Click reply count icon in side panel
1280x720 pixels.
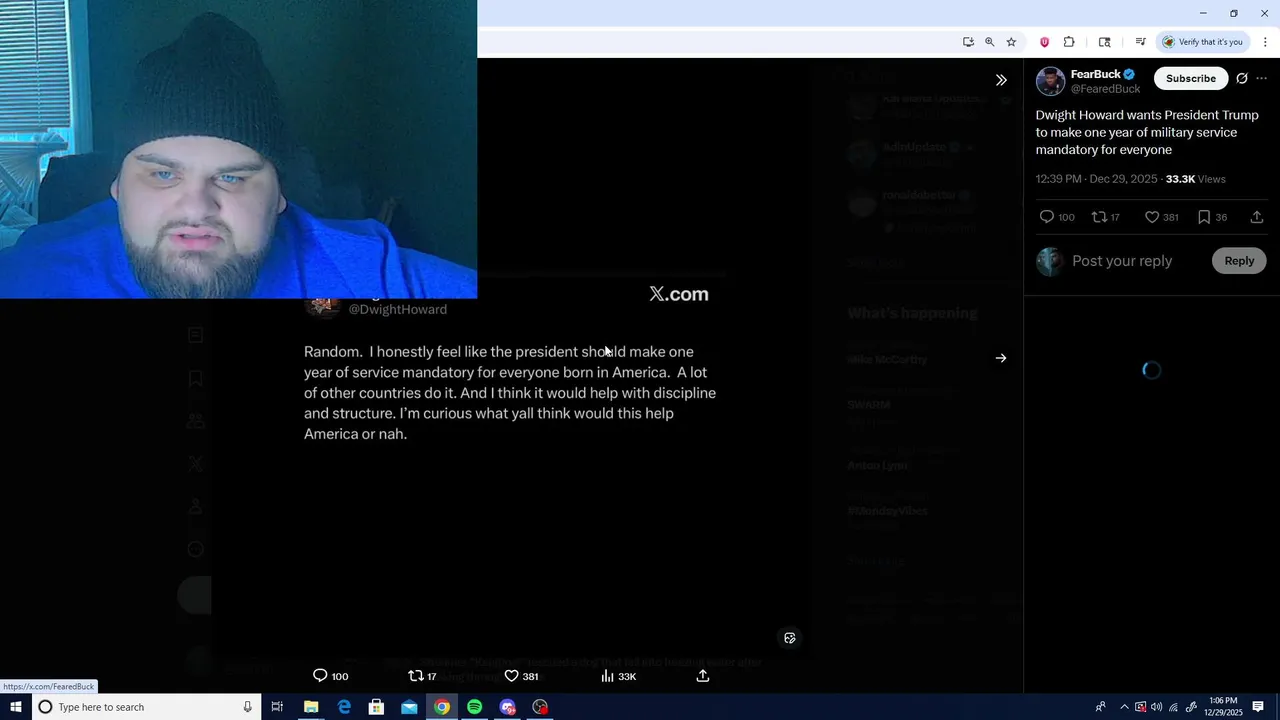click(1047, 217)
